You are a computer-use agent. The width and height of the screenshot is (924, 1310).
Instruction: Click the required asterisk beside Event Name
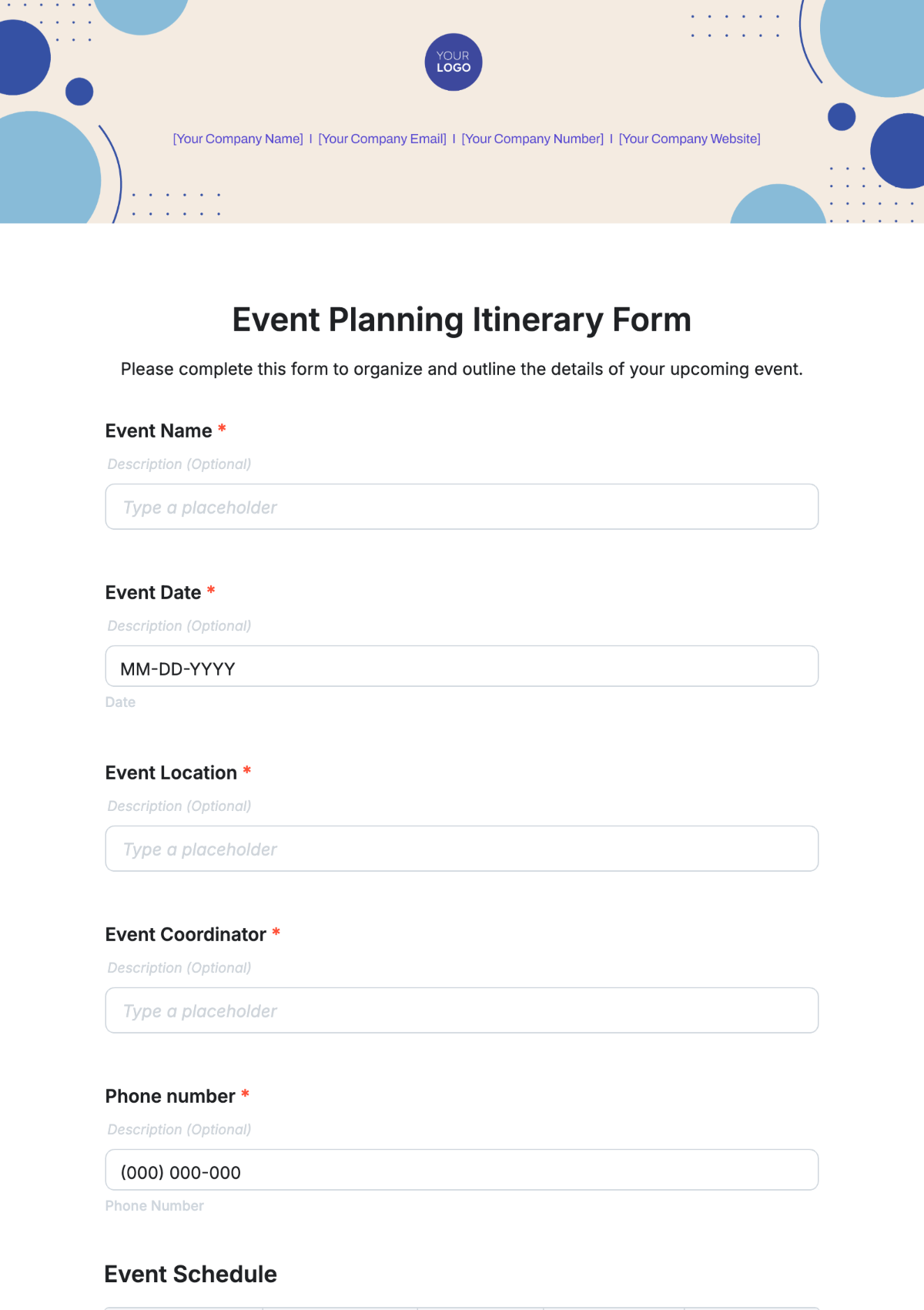tap(222, 430)
